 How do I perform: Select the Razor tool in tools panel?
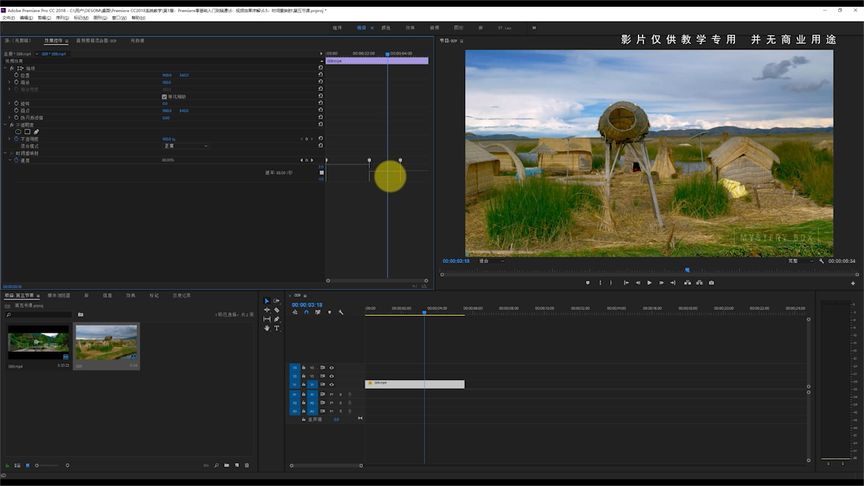coord(277,310)
